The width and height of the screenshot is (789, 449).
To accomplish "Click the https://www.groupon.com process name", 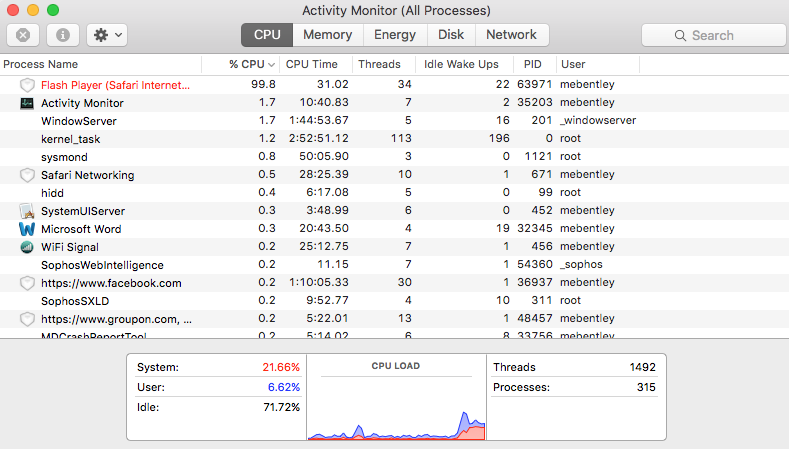I will point(116,319).
